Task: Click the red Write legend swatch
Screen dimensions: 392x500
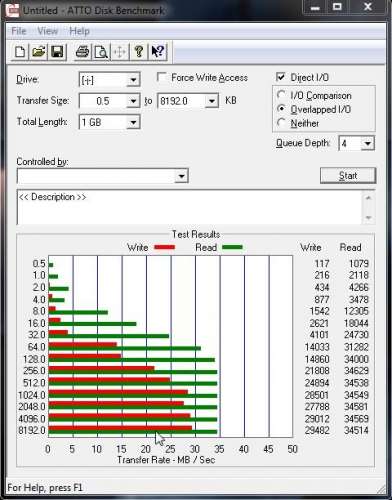Action: pyautogui.click(x=164, y=247)
